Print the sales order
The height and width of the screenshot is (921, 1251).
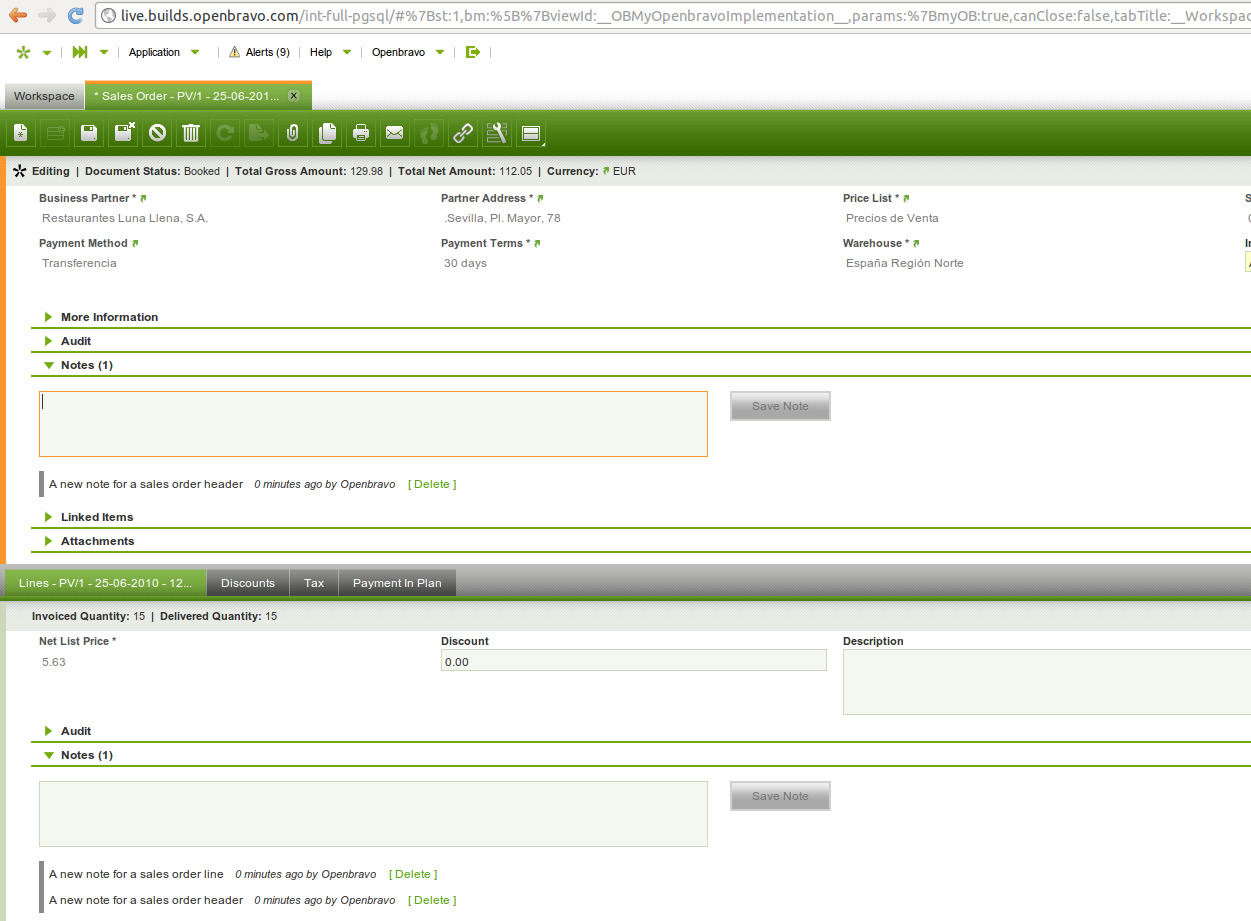point(361,132)
